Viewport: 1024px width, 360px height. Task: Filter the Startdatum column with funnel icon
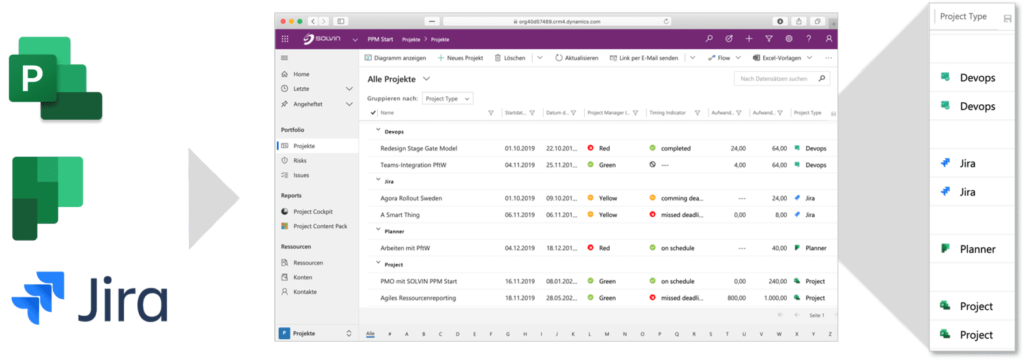532,112
